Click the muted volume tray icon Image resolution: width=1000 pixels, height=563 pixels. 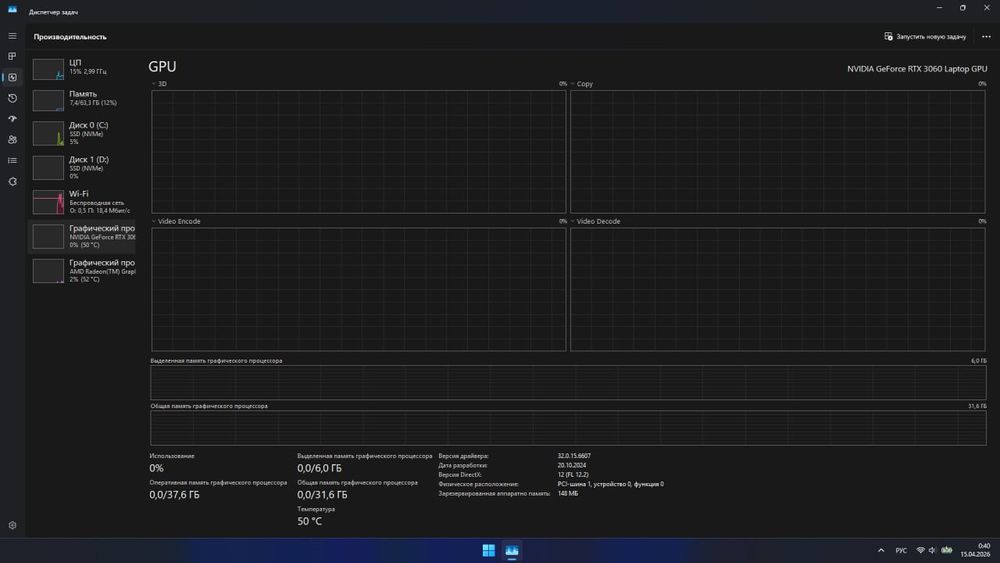tap(932, 550)
